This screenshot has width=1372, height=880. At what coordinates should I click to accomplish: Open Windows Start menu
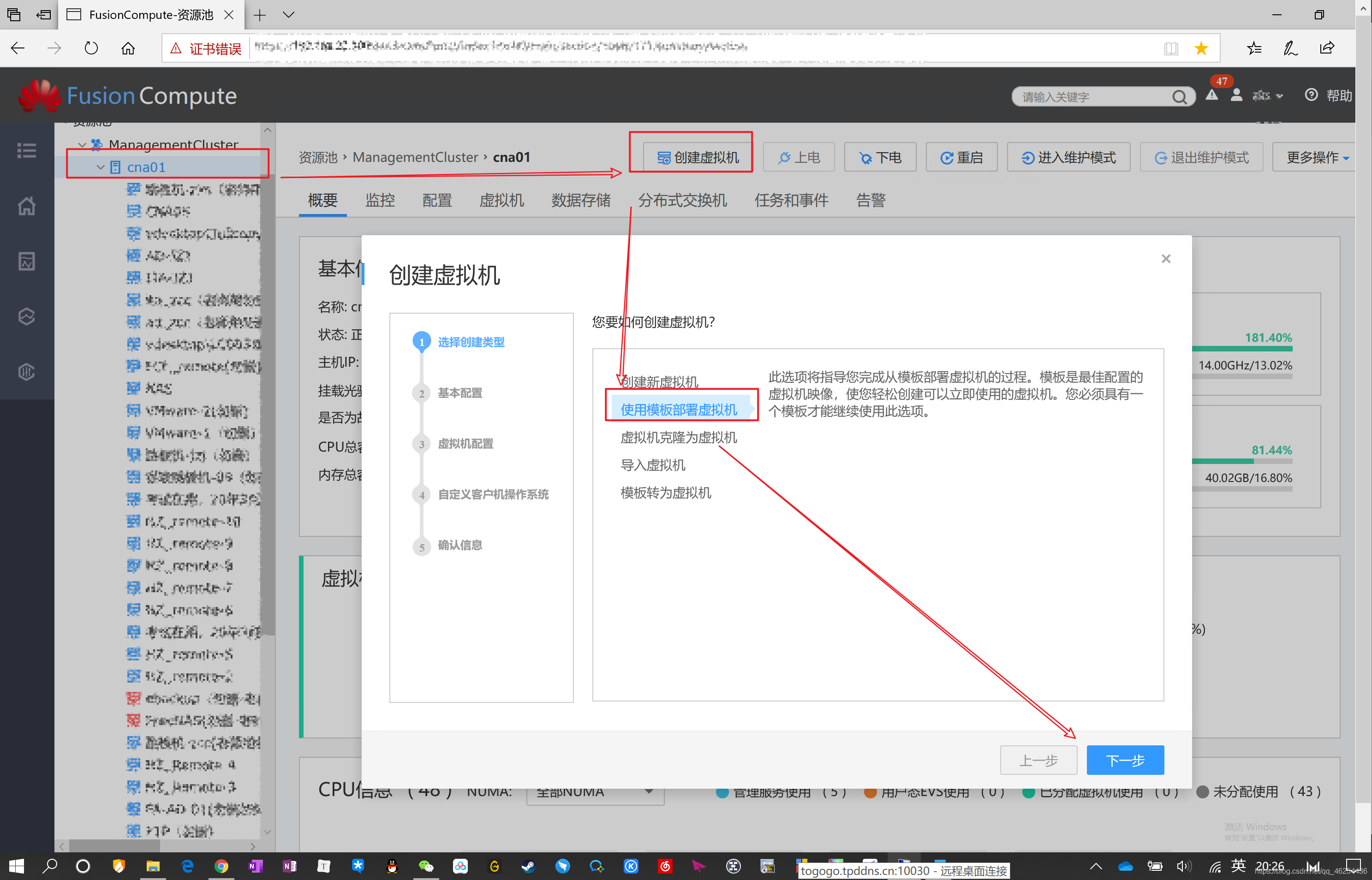pos(16,866)
